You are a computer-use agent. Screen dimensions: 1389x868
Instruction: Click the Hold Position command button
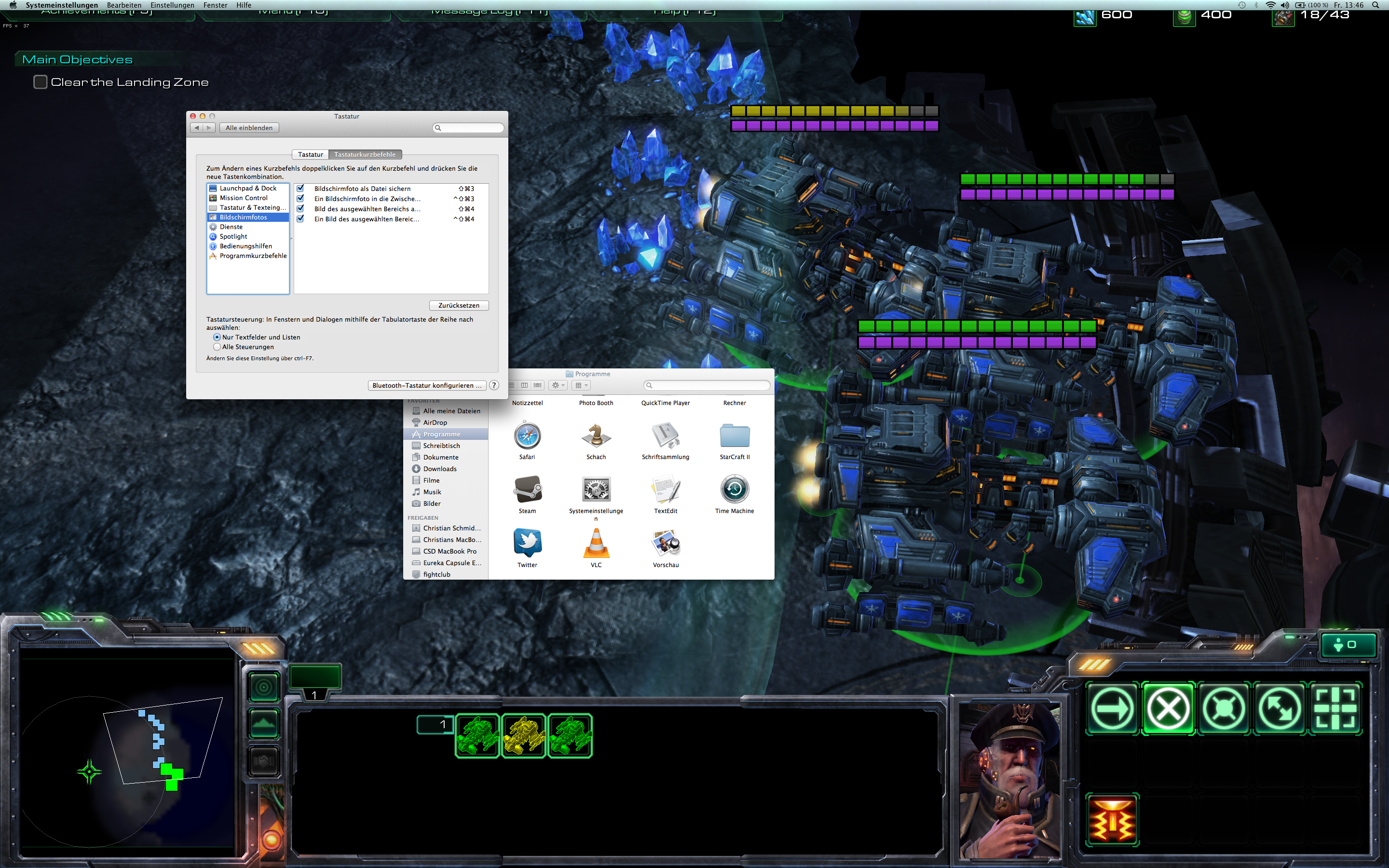click(x=1224, y=708)
